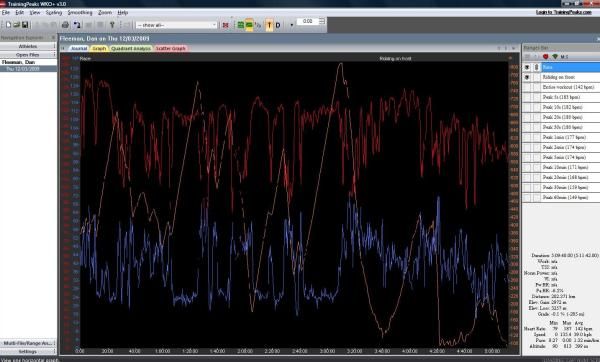Screen dimensions: 600x362
Task: Save the workout with the floppy disk icon
Action: point(25,25)
